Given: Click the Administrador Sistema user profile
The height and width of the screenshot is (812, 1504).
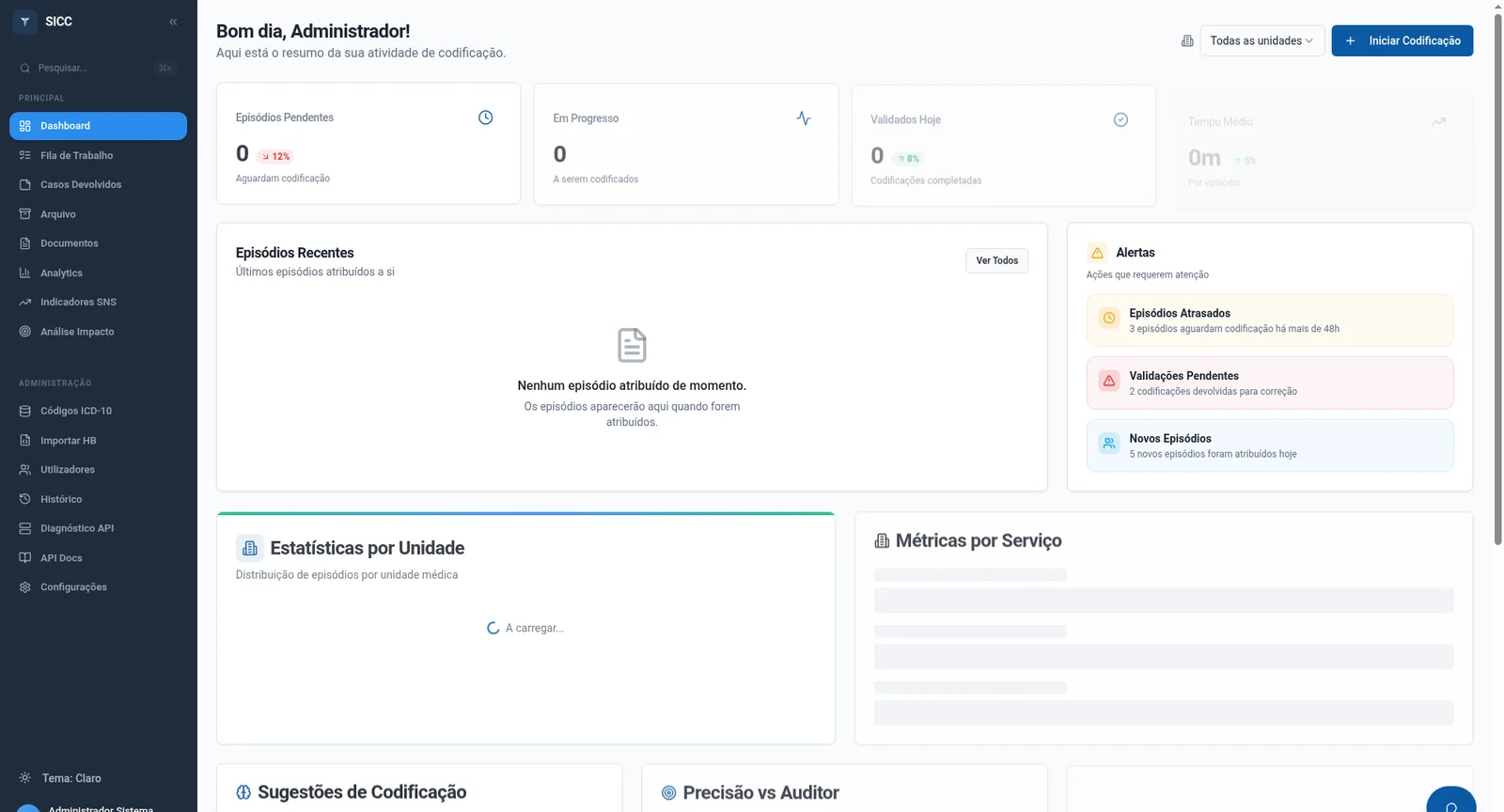Looking at the screenshot, I should [98, 807].
